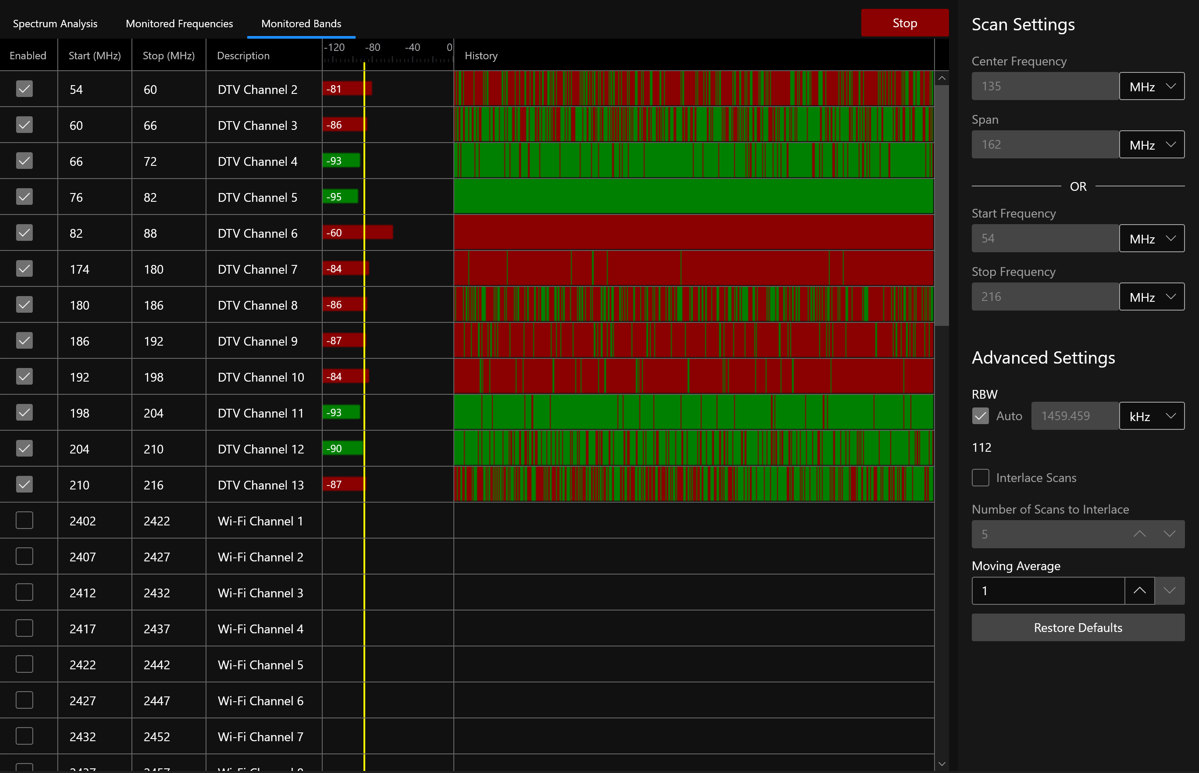The width and height of the screenshot is (1199, 773).
Task: Click the Stop Frequency input field
Action: [x=1045, y=297]
